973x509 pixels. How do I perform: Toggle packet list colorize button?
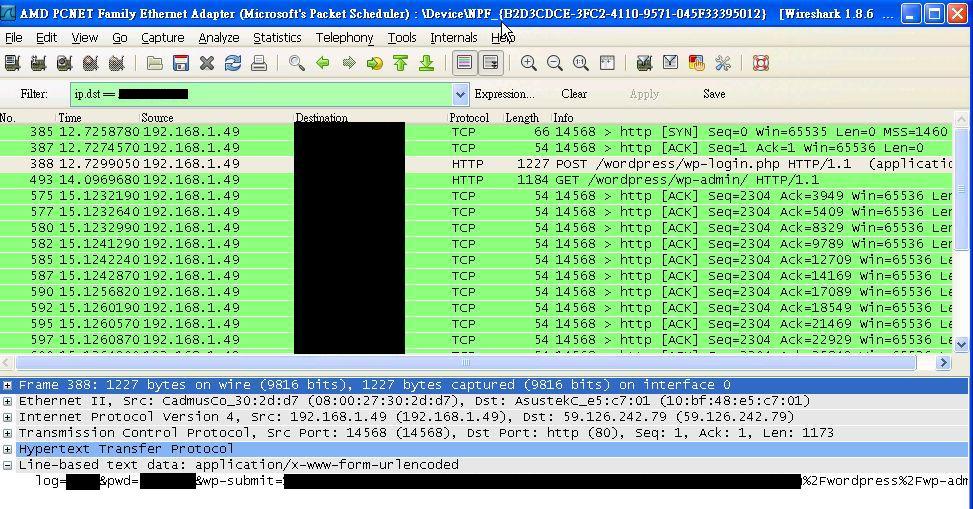(x=464, y=63)
